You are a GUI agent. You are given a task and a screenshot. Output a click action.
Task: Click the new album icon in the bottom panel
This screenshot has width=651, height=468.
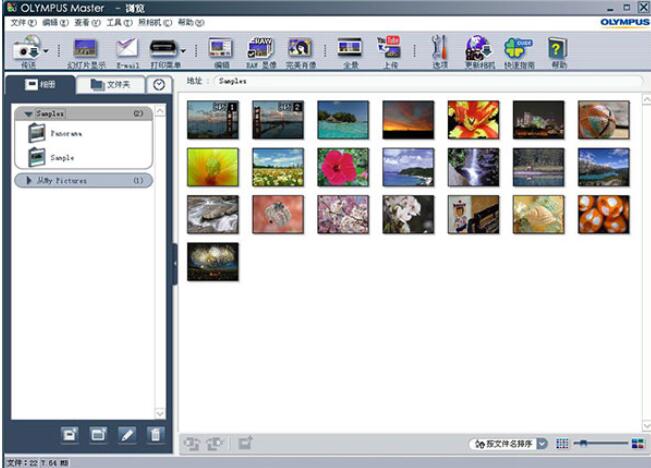click(70, 435)
